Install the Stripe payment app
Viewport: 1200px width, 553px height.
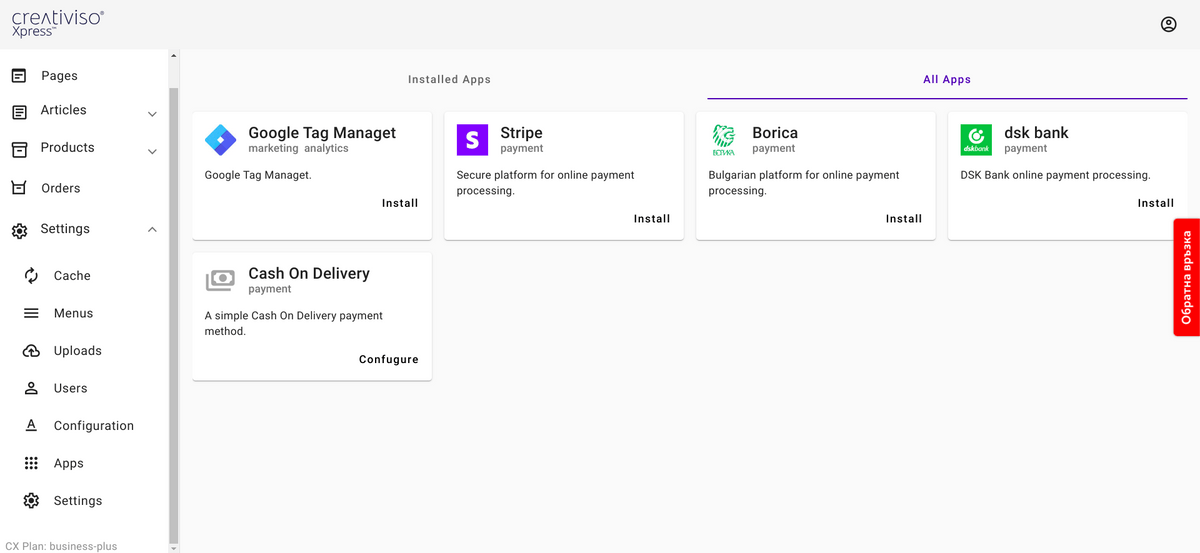651,219
